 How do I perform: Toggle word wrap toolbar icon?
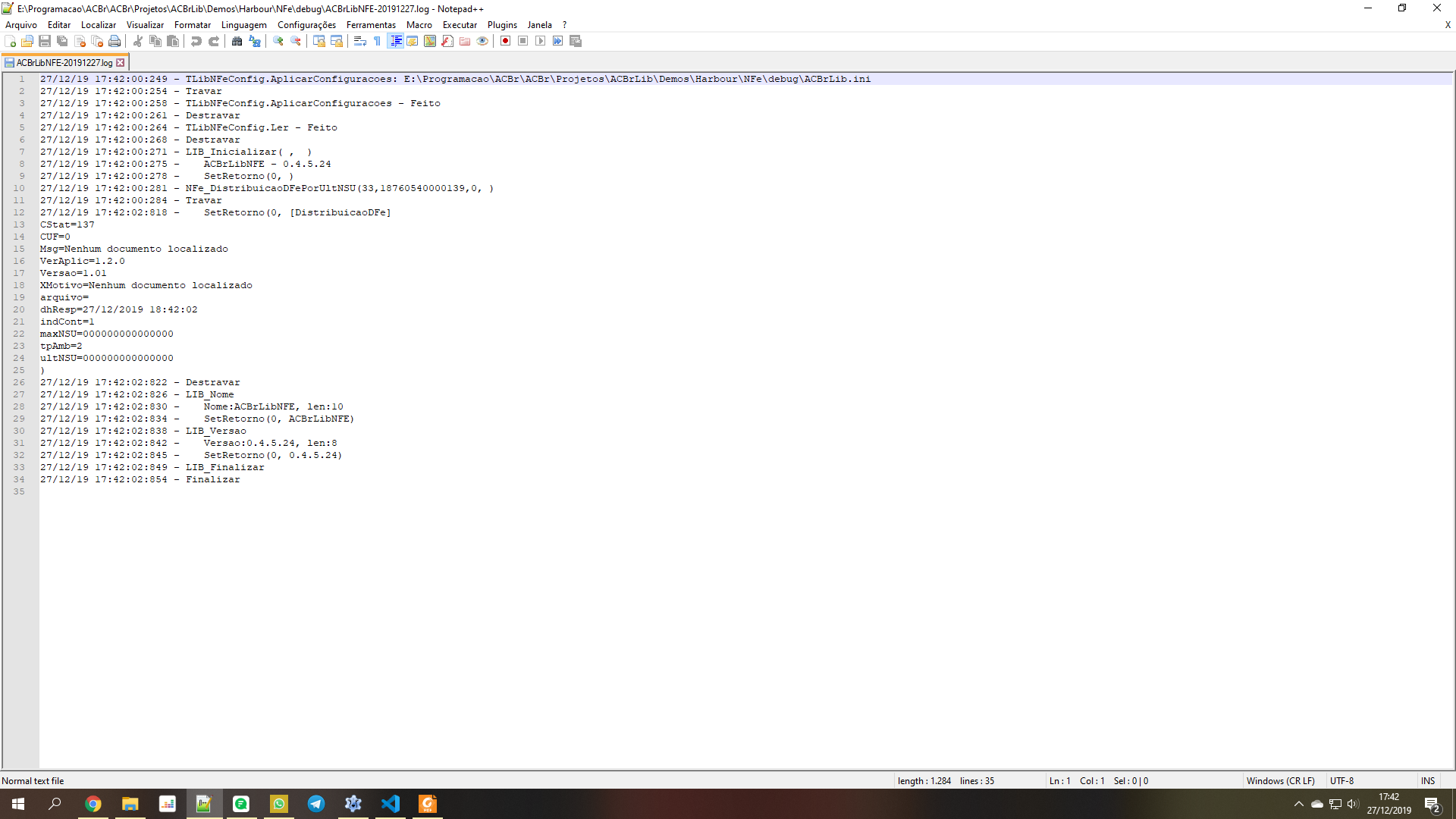point(360,41)
